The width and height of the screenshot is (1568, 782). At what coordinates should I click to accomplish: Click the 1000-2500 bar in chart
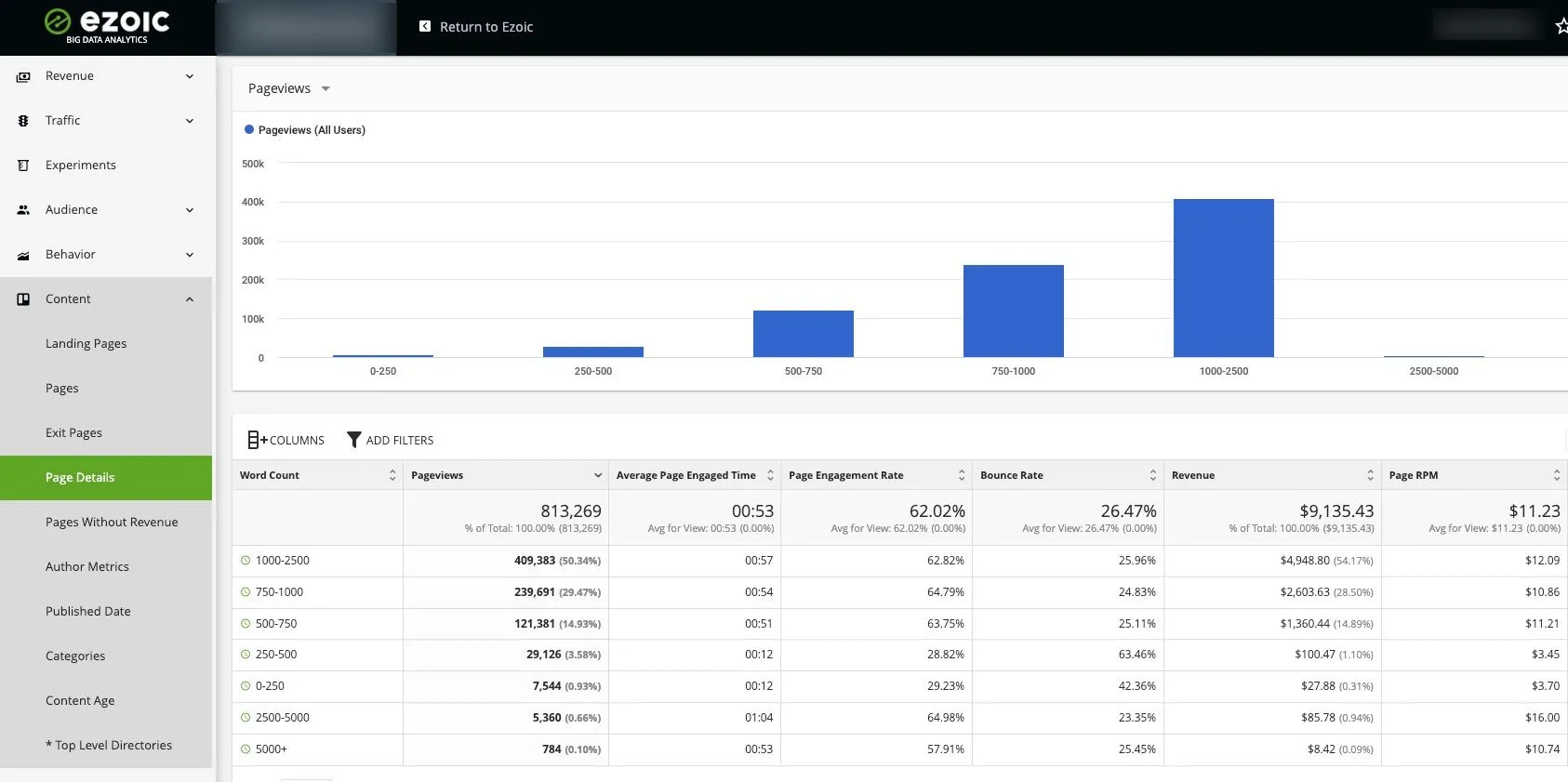1223,278
